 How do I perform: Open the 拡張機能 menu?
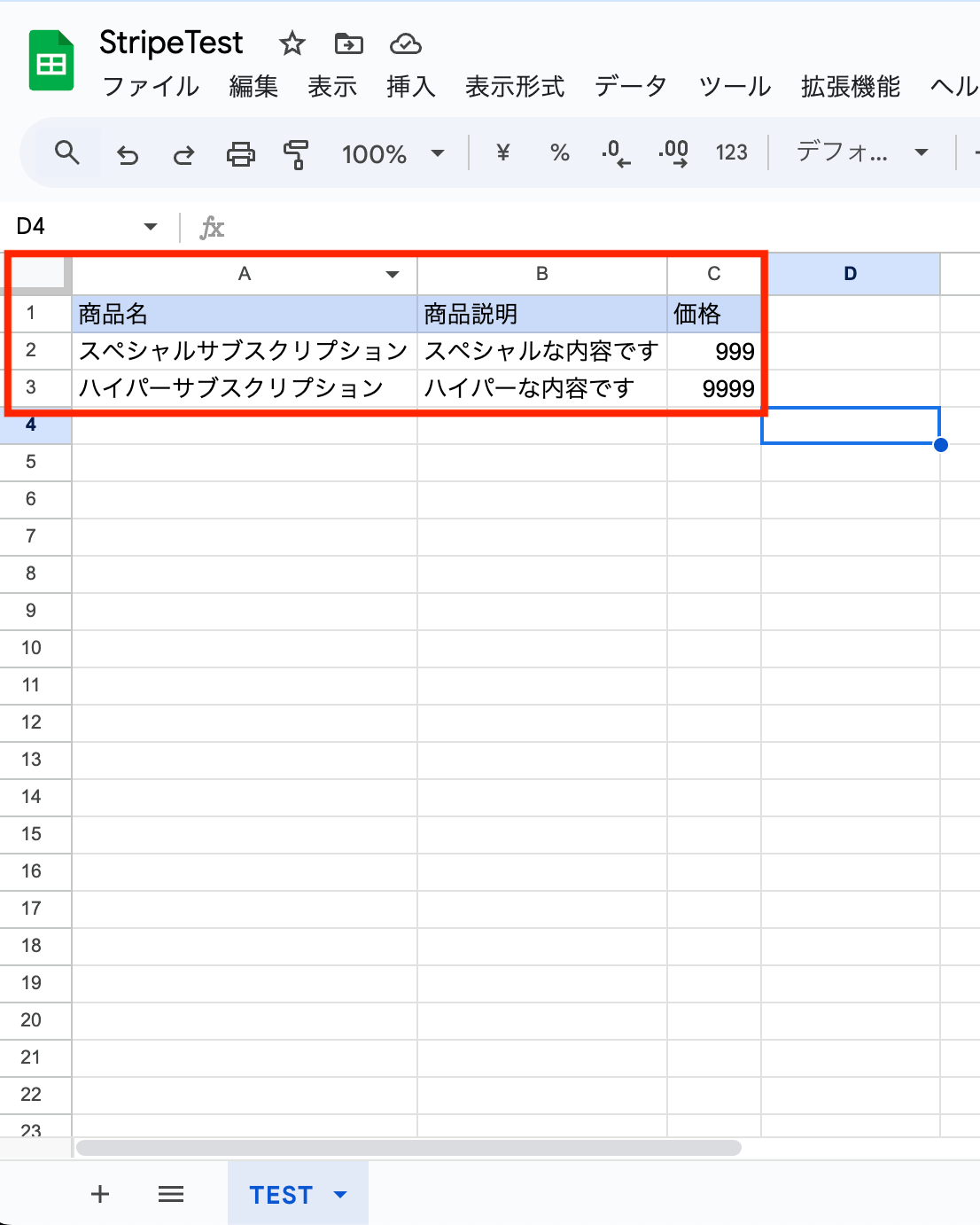point(851,87)
